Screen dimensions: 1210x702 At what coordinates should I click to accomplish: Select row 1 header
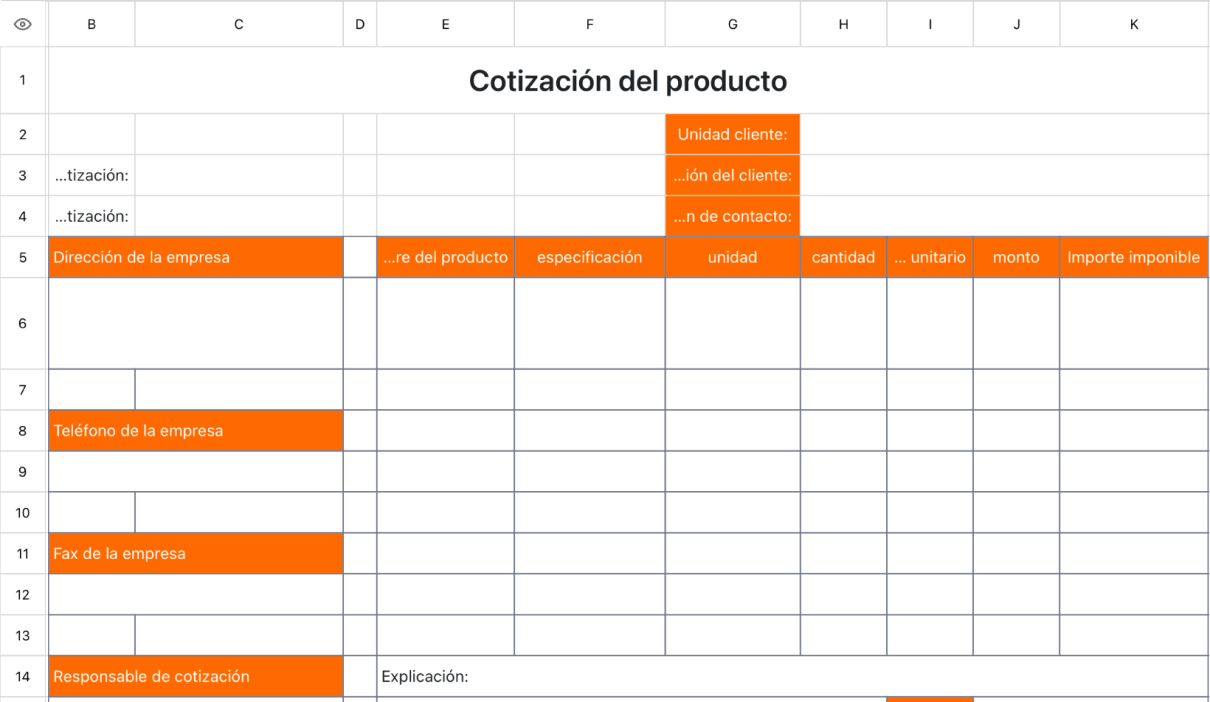pos(23,81)
